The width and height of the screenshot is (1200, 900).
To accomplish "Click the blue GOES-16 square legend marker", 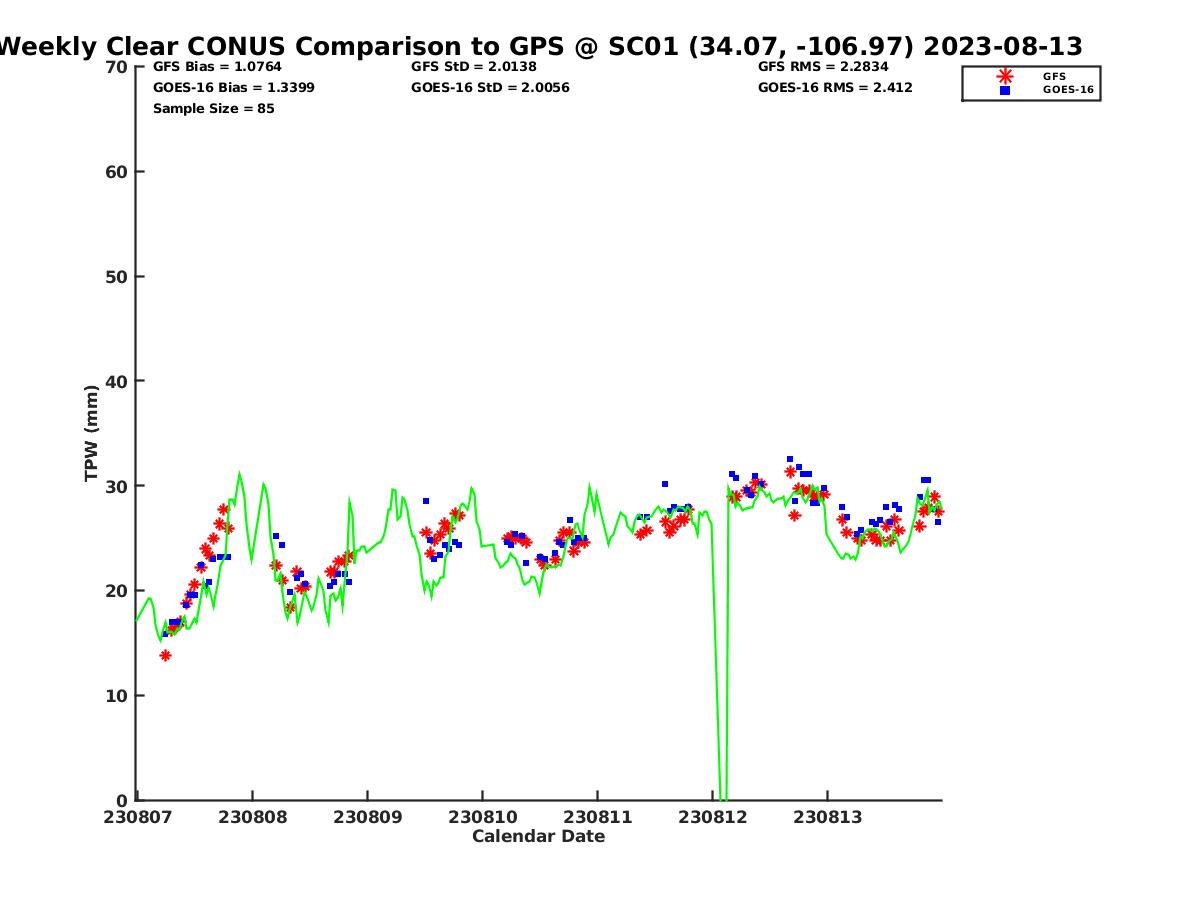I will (1004, 90).
